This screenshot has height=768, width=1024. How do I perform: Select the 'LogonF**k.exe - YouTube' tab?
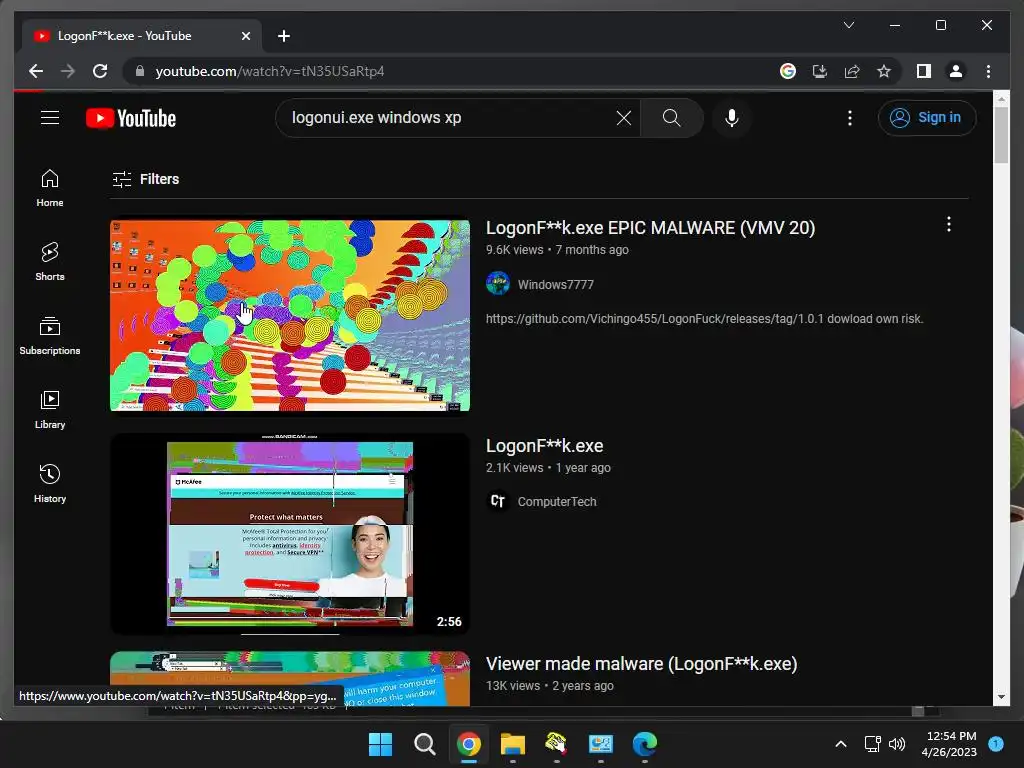click(x=140, y=36)
